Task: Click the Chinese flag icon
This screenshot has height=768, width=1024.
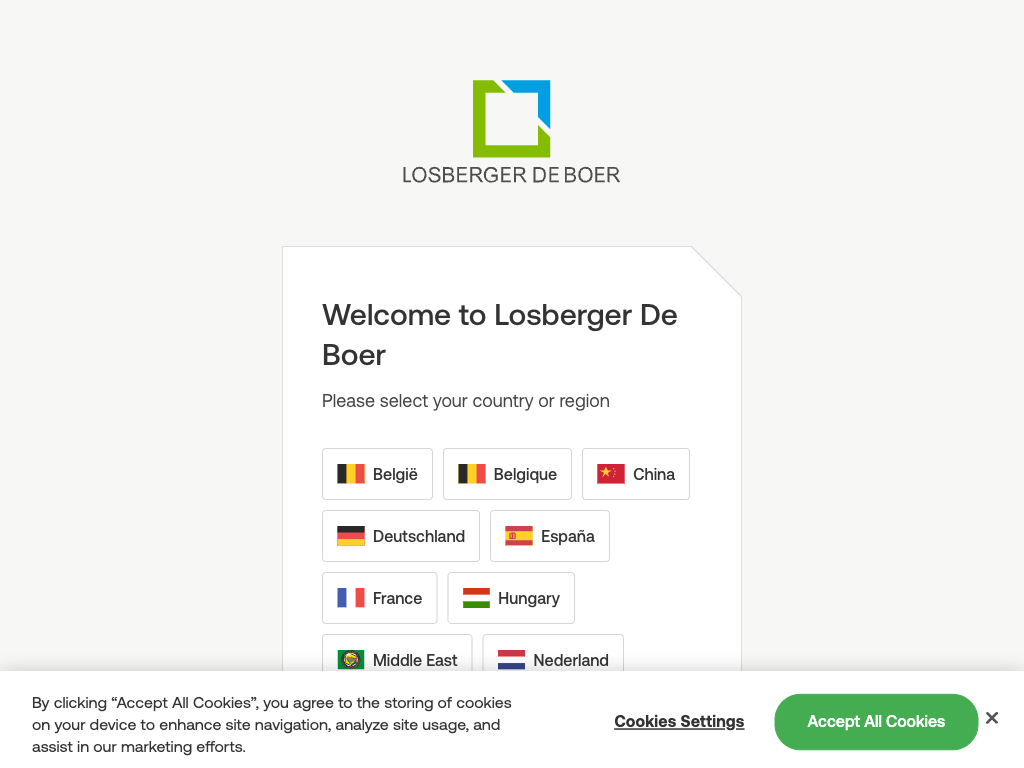Action: 611,474
